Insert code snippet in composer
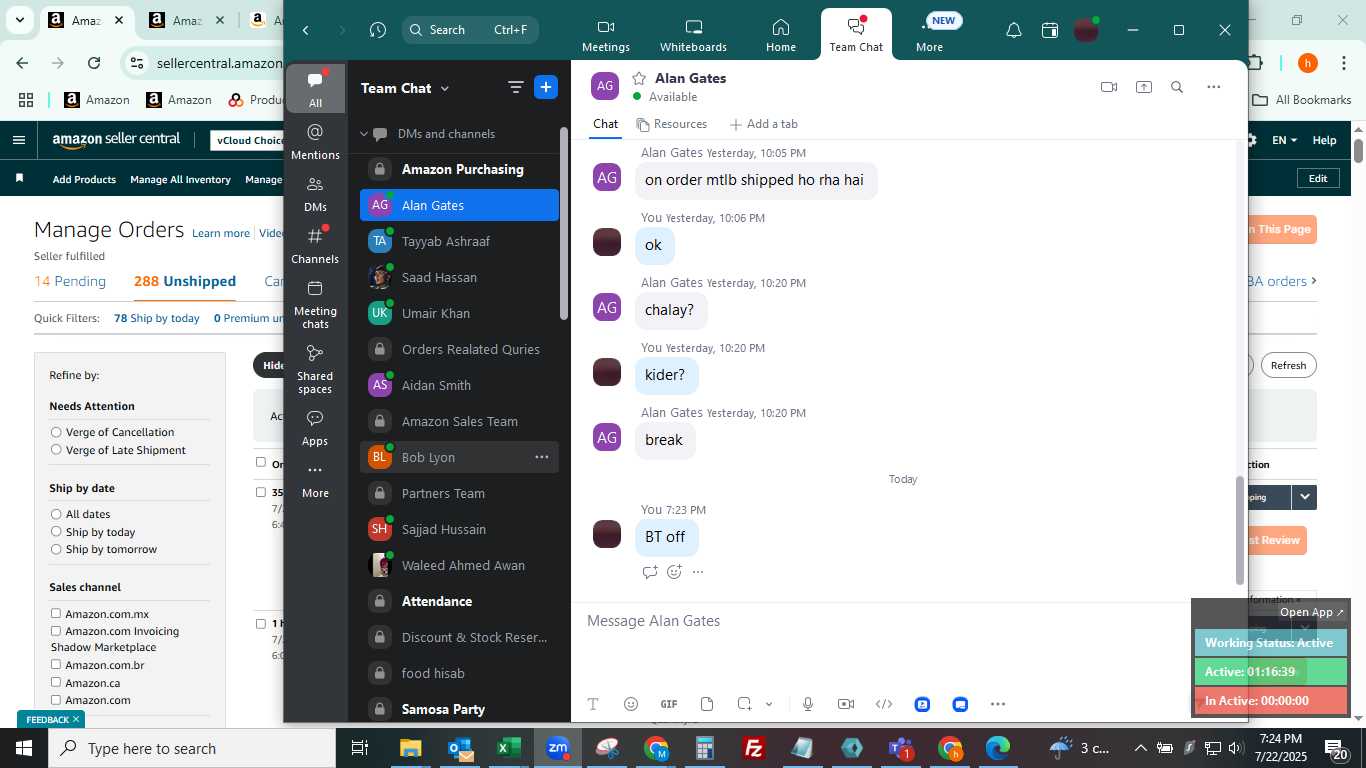 pos(884,704)
